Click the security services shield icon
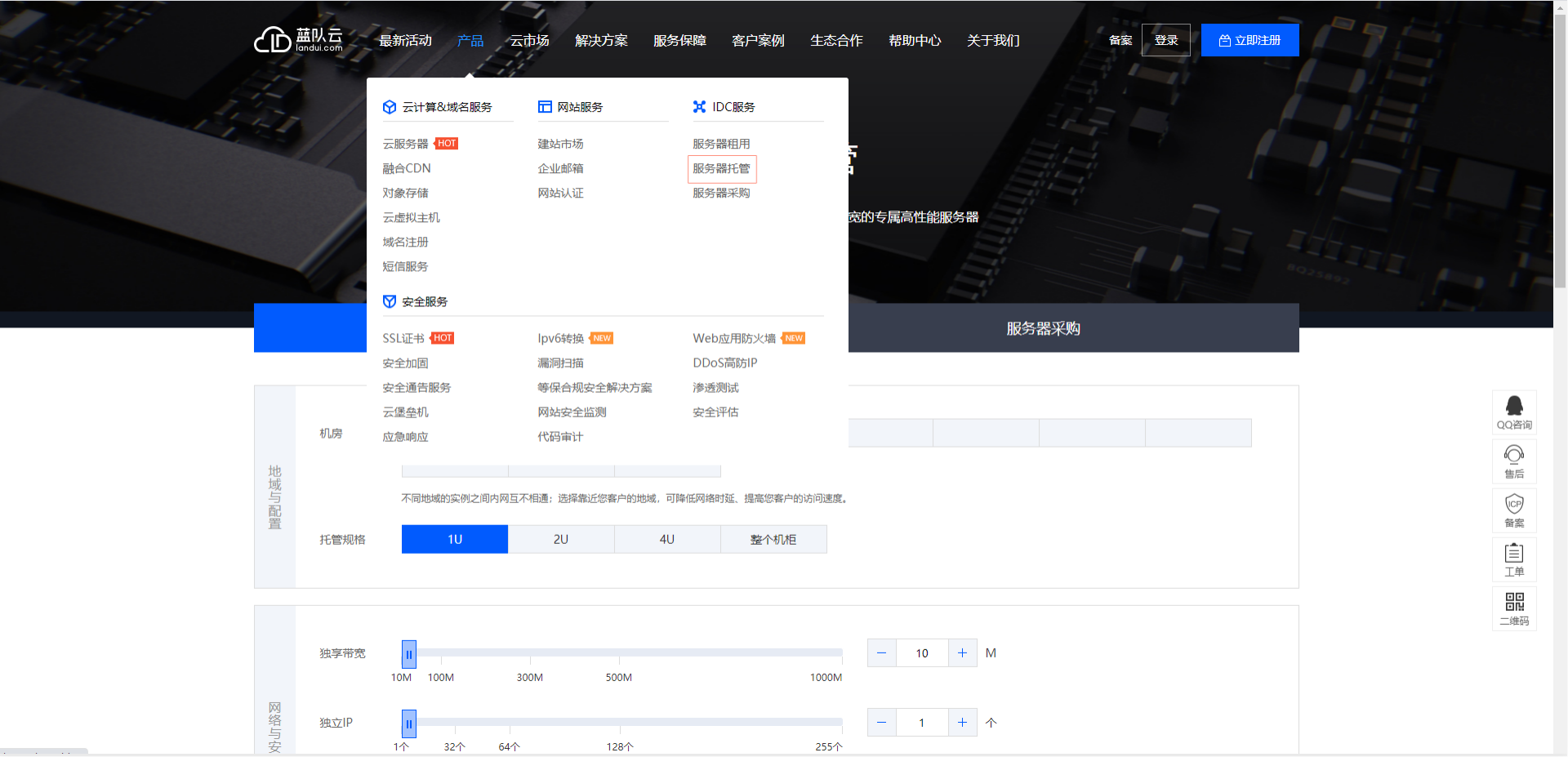Image resolution: width=1568 pixels, height=757 pixels. point(390,301)
